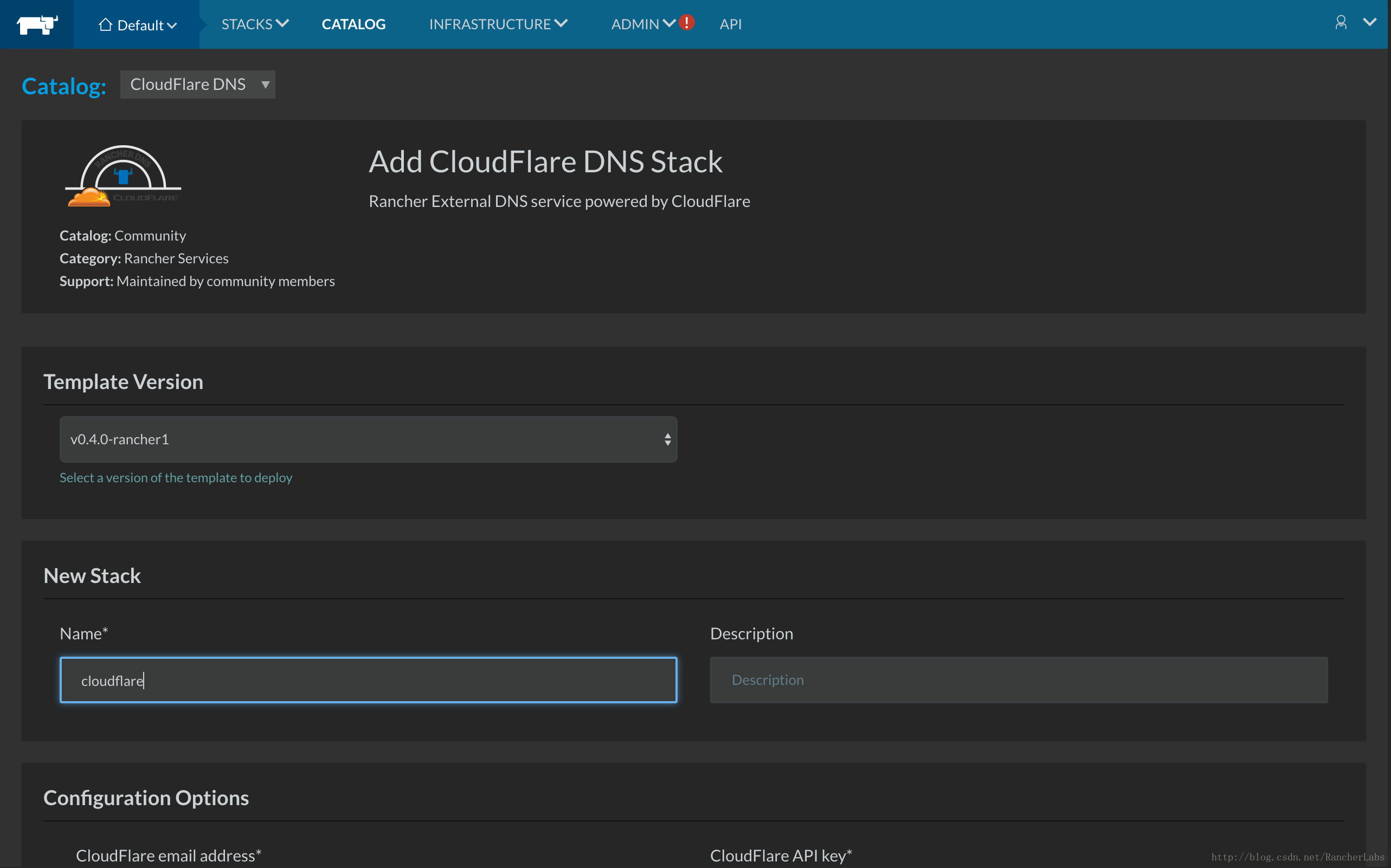Click the Catalog: heading link

point(64,86)
